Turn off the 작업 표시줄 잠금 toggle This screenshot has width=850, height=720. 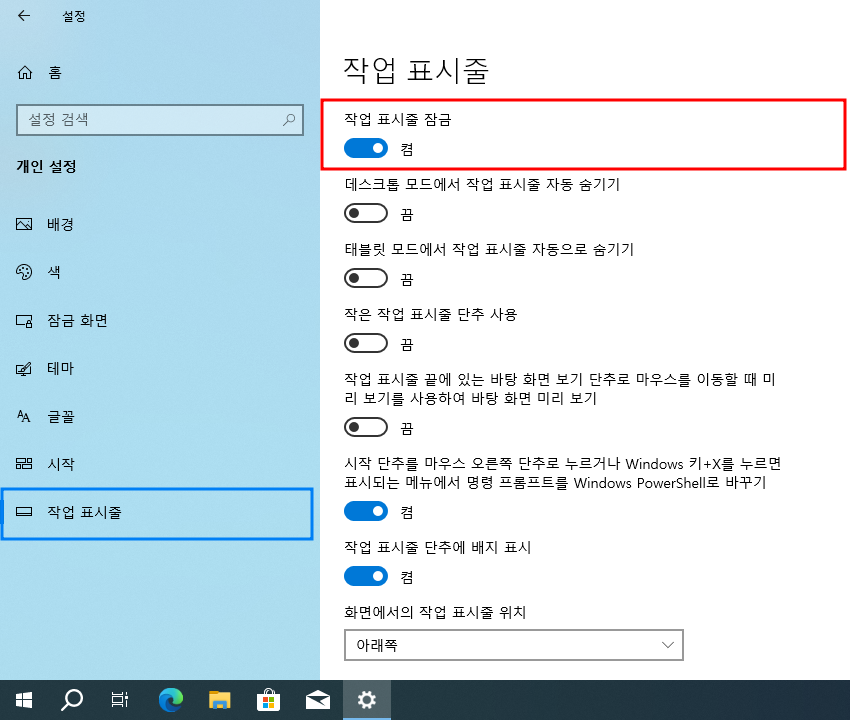coord(366,148)
